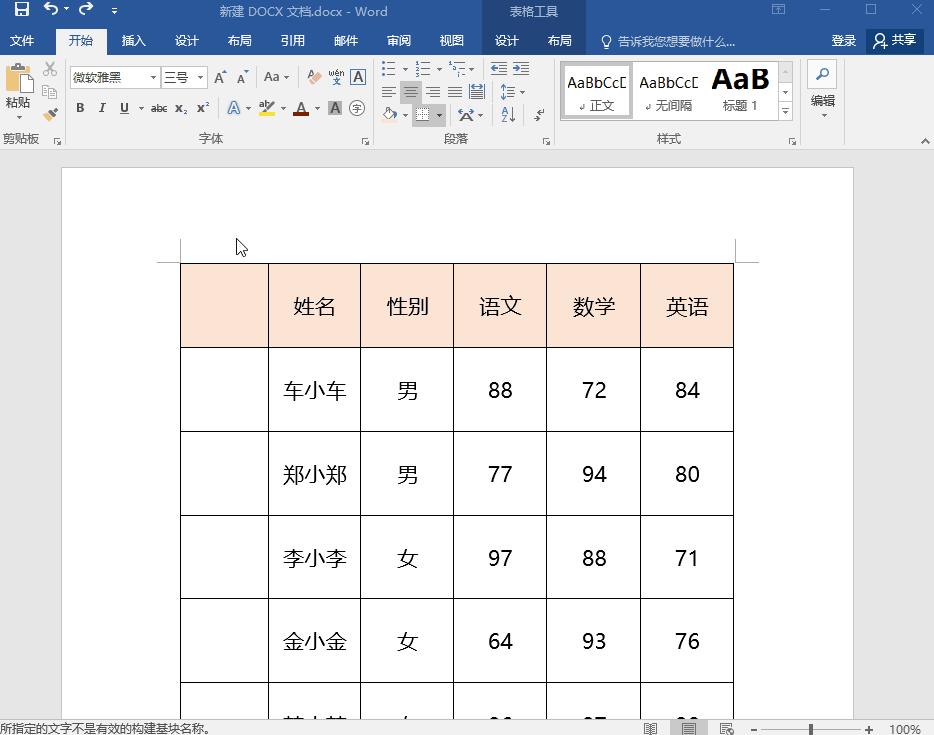
Task: Toggle center paragraph alignment
Action: coord(410,92)
